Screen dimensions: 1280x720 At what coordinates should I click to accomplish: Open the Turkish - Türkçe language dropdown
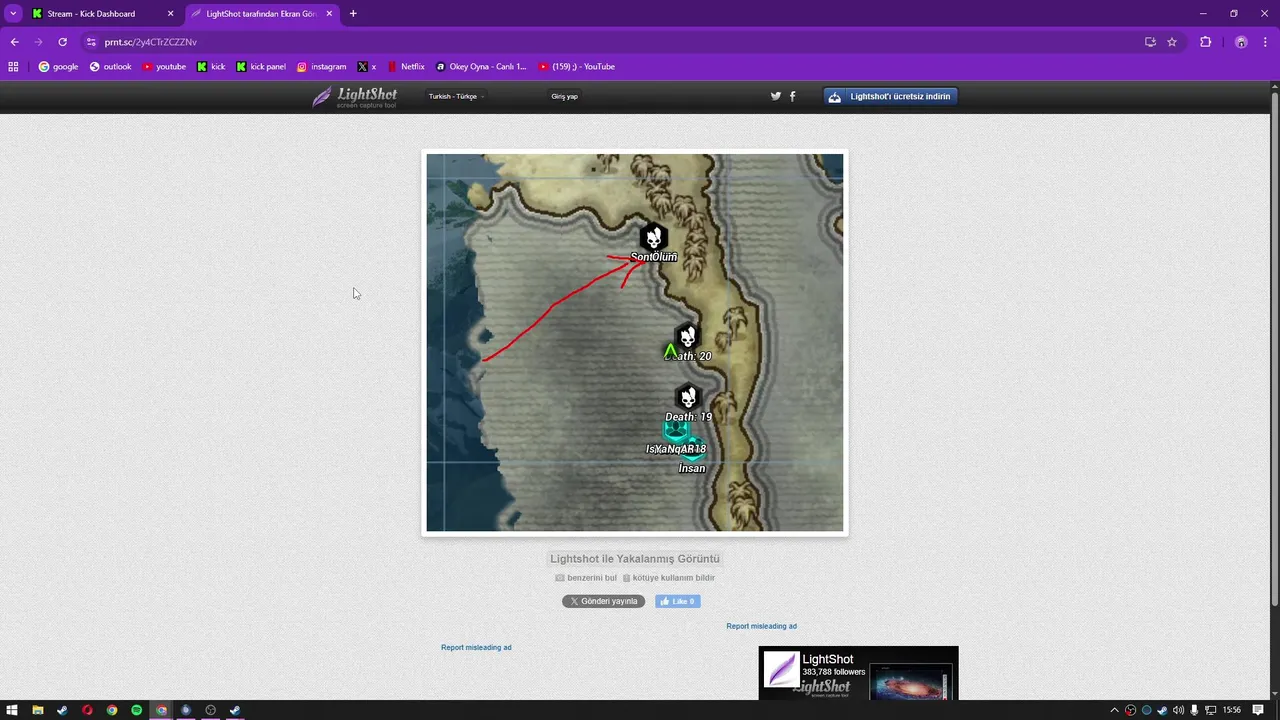[456, 97]
